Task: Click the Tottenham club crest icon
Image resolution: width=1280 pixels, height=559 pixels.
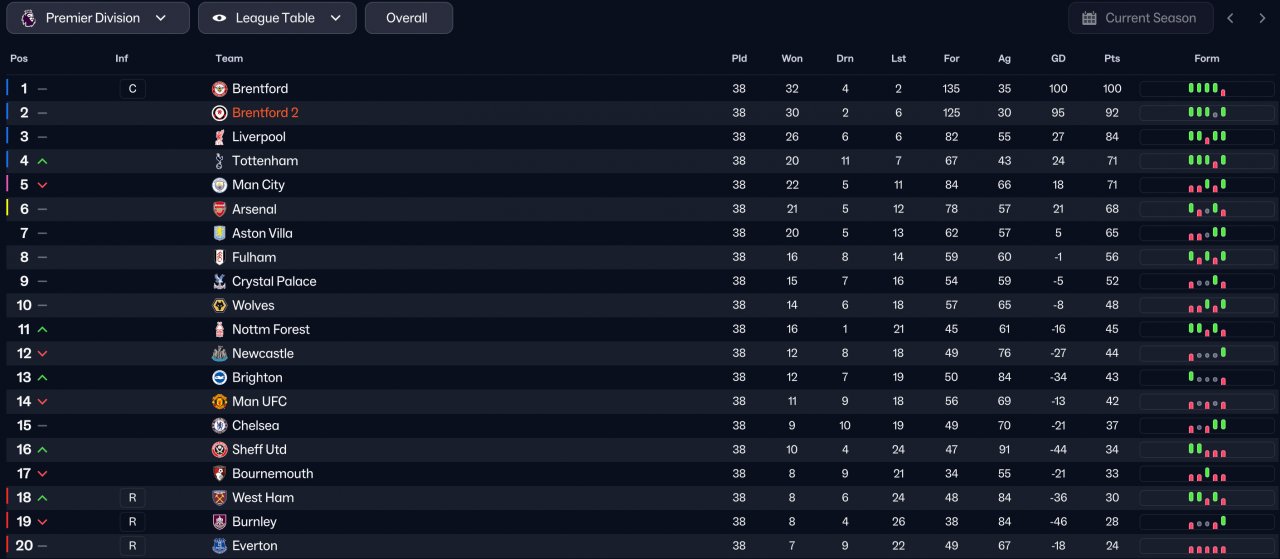Action: pyautogui.click(x=220, y=161)
